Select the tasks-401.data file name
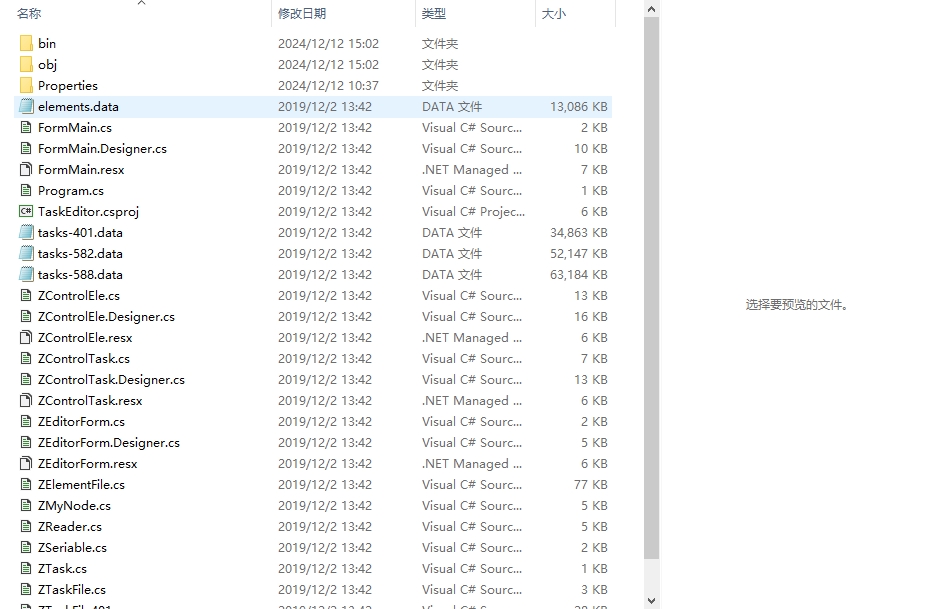The height and width of the screenshot is (609, 936). (x=80, y=232)
